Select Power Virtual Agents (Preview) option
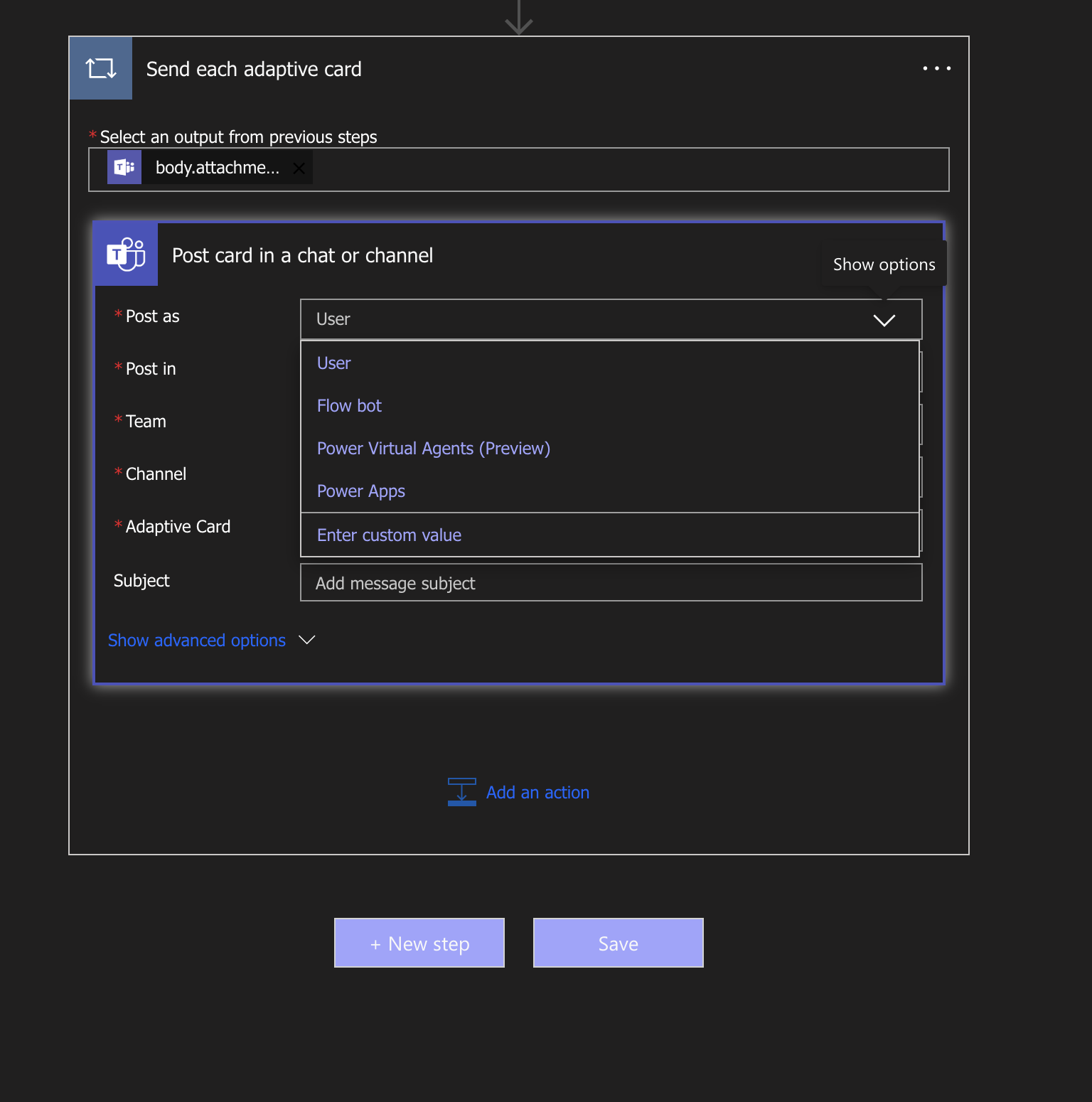Image resolution: width=1092 pixels, height=1102 pixels. tap(610, 449)
